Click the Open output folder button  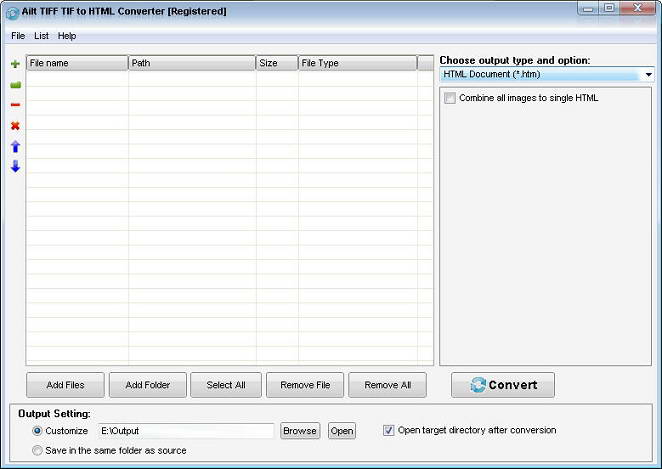[342, 431]
